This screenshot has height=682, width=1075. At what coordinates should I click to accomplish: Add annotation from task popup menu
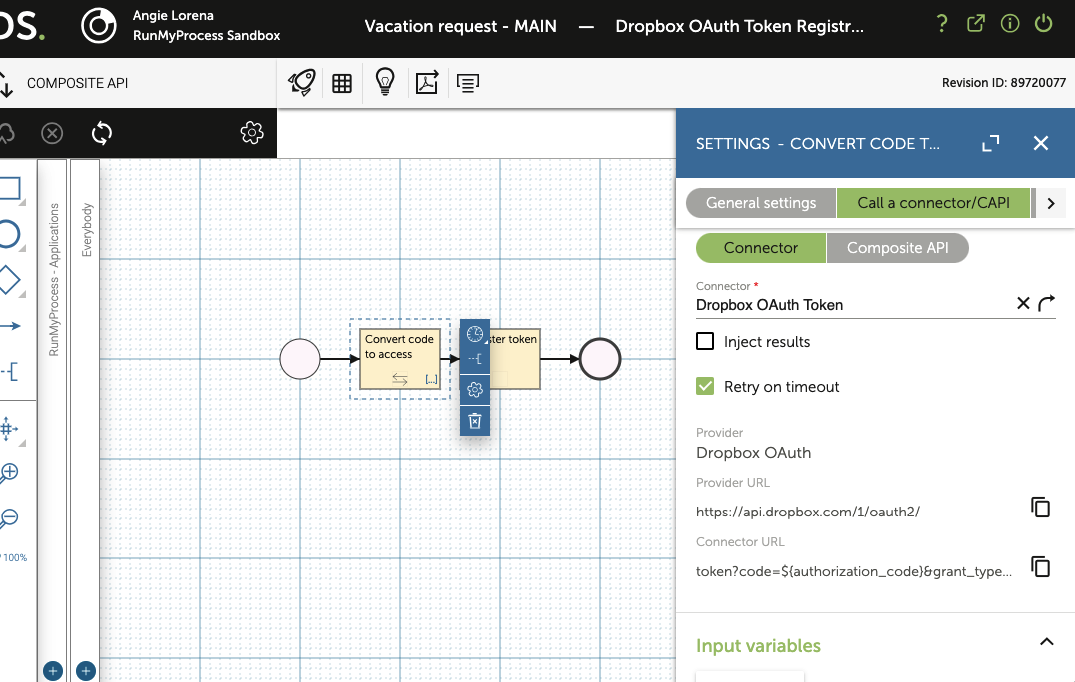point(474,359)
